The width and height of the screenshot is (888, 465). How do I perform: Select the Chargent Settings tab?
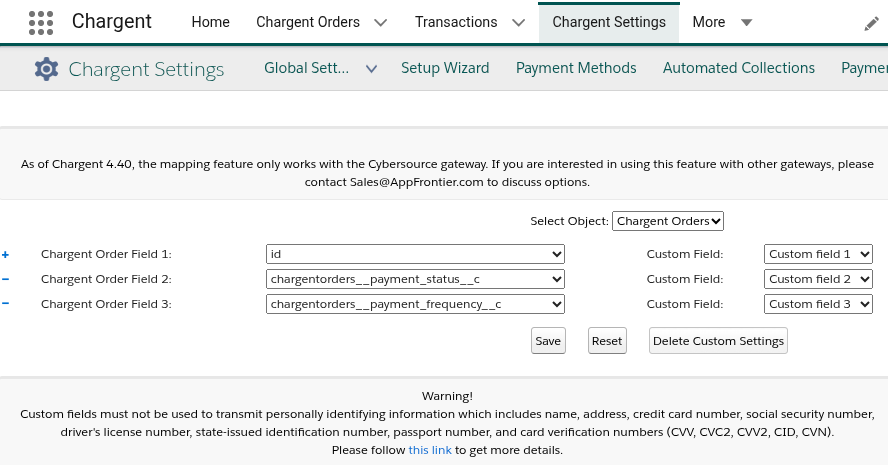tap(609, 22)
